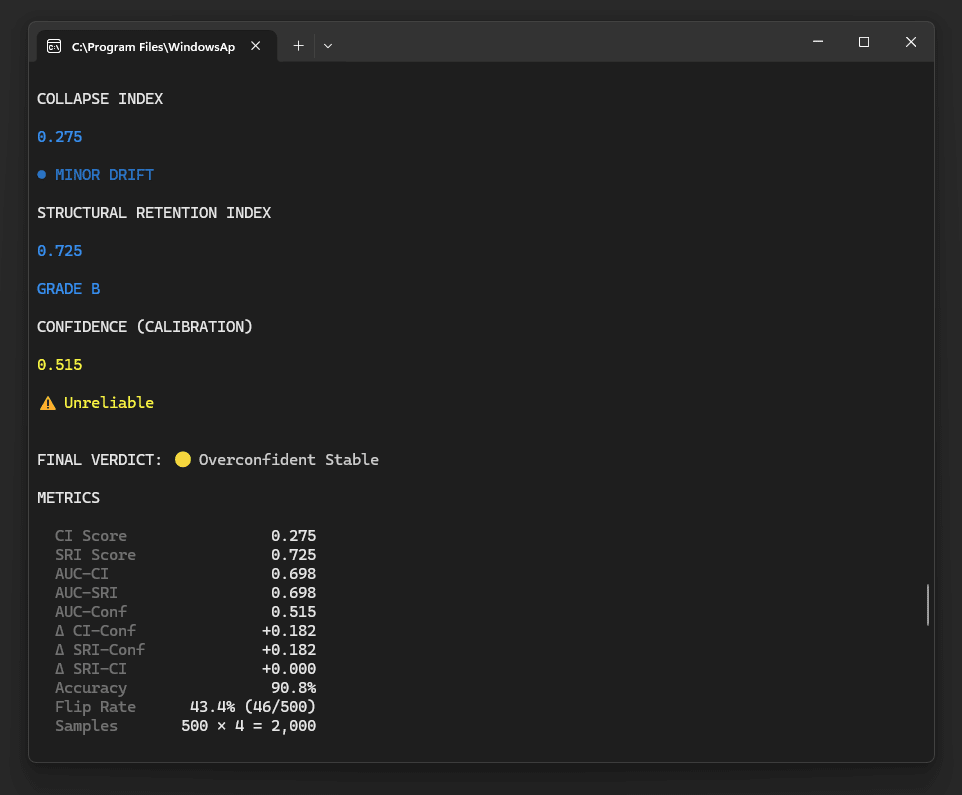Click the terminal scrollbar thumb

(928, 605)
